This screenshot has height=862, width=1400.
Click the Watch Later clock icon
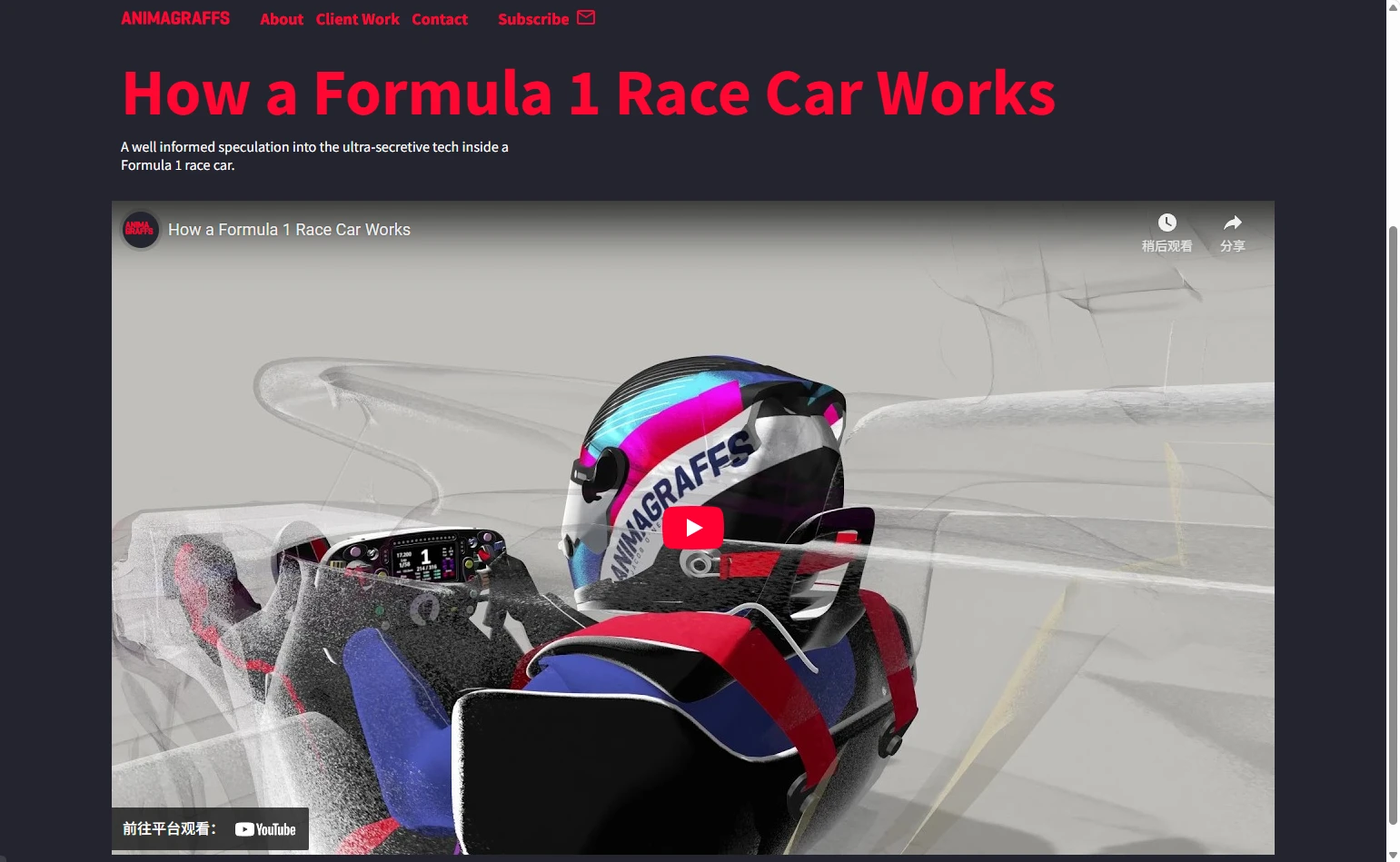click(x=1167, y=223)
